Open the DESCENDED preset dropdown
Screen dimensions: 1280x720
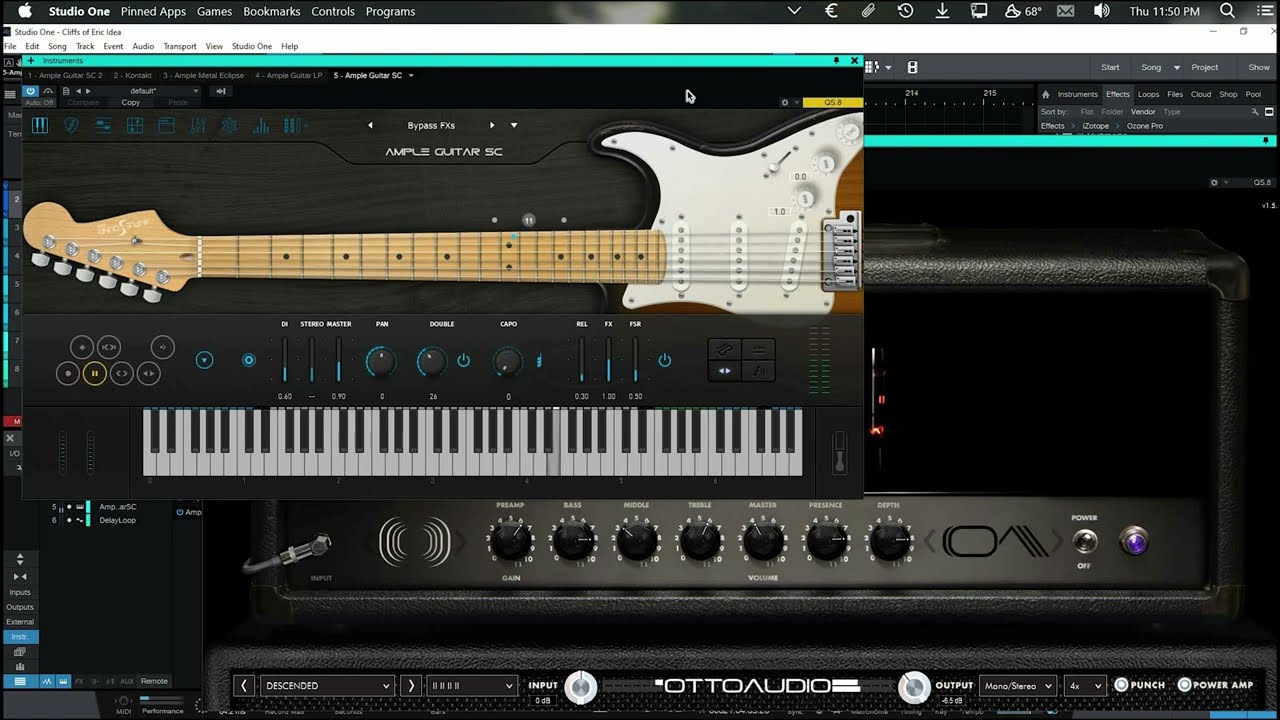click(327, 685)
